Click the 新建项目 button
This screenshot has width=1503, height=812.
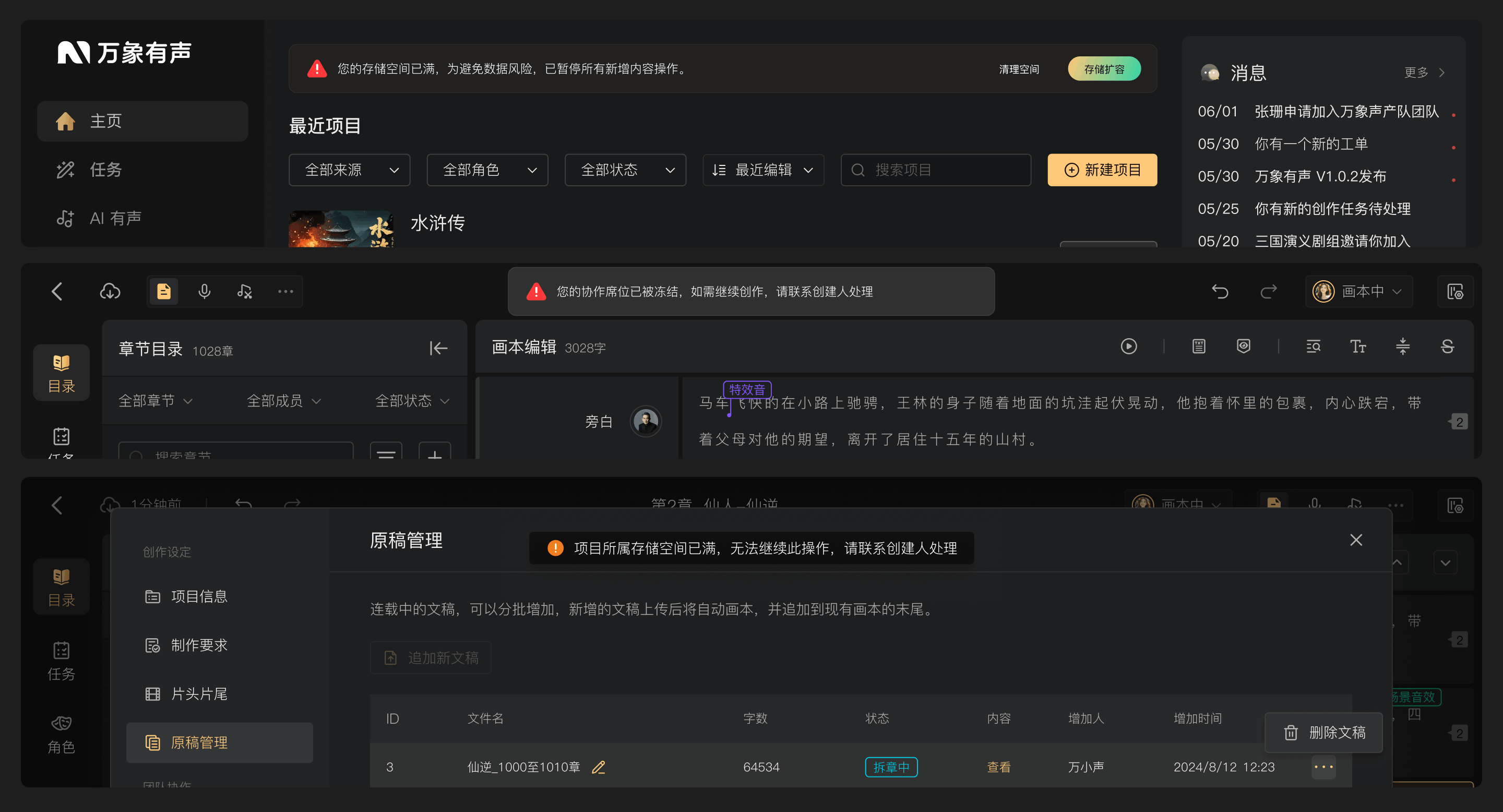(1102, 170)
